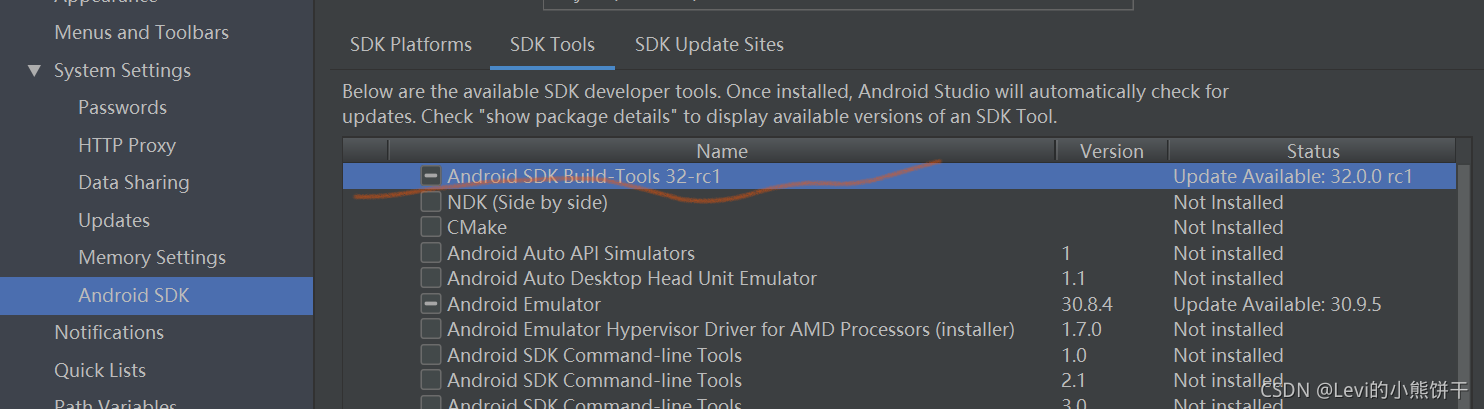The image size is (1484, 409).
Task: Check Android Auto Desktop Head Unit Emulator
Action: pos(431,278)
